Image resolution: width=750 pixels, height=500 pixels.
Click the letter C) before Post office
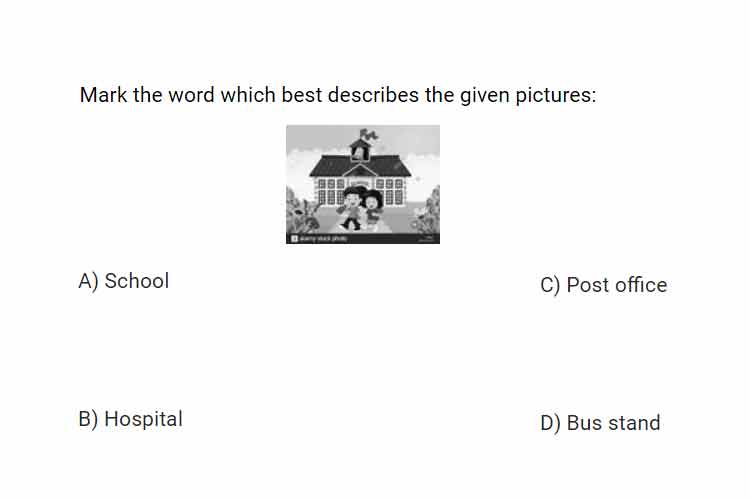coord(550,286)
